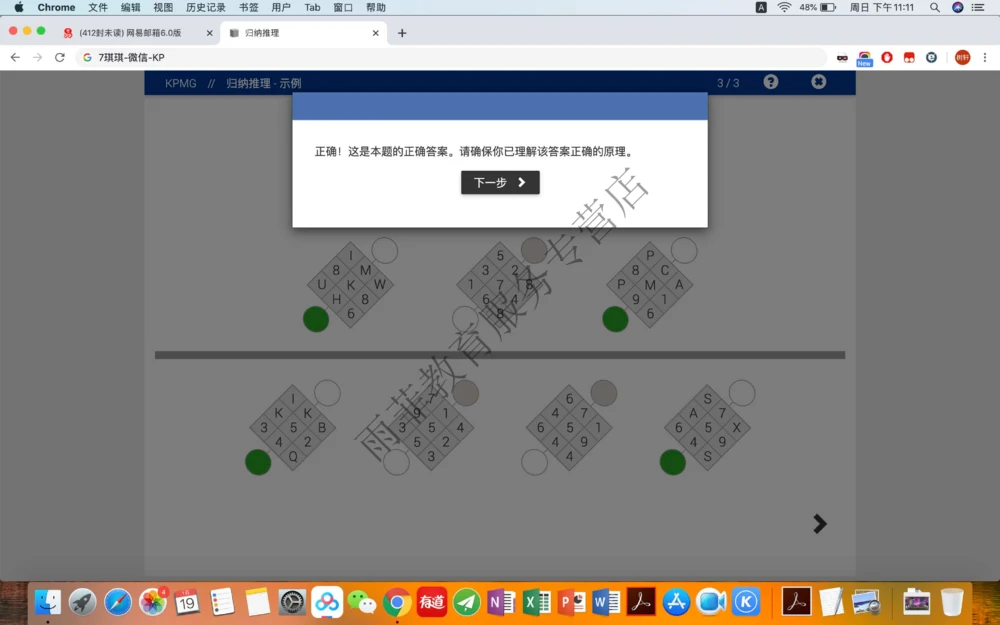This screenshot has height=625, width=1000.
Task: Select the green circle under the left puzzle diamond
Action: click(315, 318)
